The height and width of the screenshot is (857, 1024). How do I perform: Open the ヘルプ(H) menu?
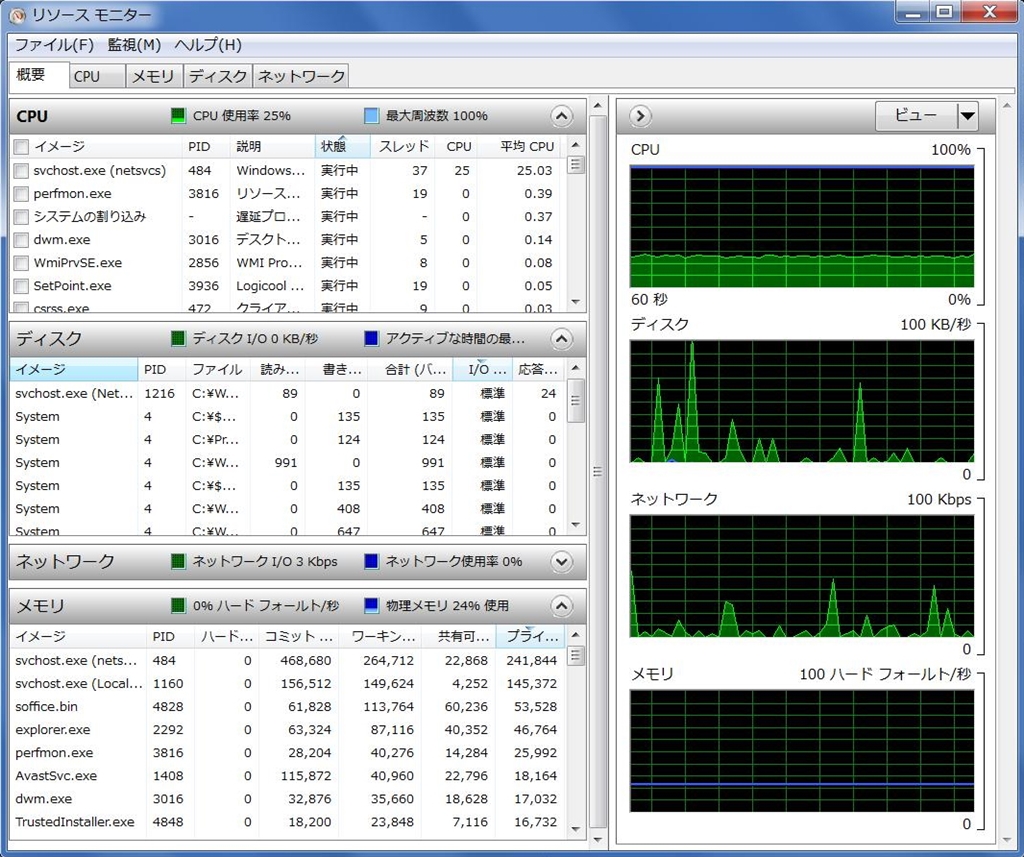point(208,44)
